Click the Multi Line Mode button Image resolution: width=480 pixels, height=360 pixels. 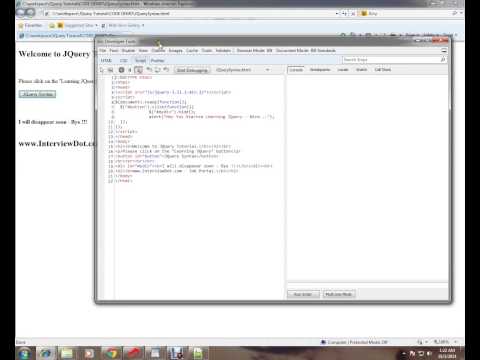(x=339, y=294)
